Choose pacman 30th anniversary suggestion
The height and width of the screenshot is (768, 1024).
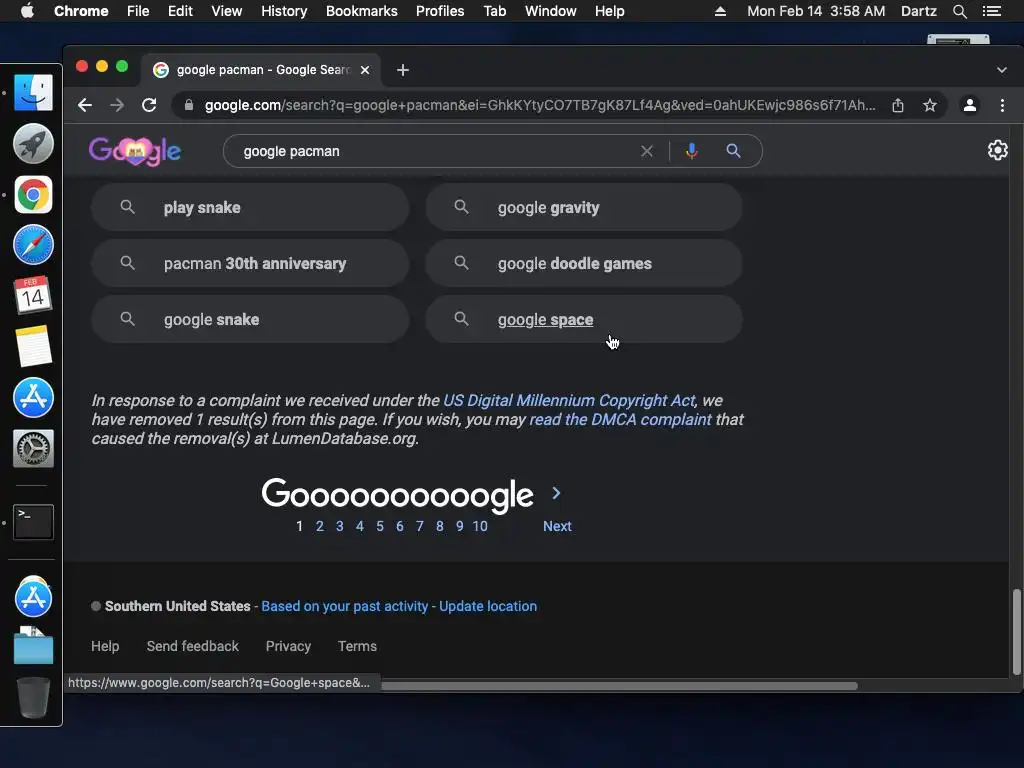[x=250, y=264]
